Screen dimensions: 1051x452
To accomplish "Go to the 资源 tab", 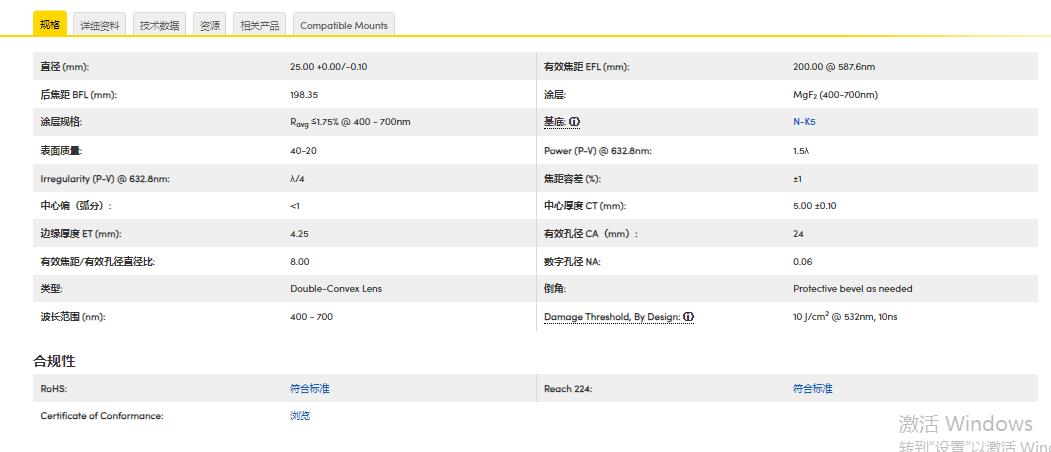I will tap(210, 25).
